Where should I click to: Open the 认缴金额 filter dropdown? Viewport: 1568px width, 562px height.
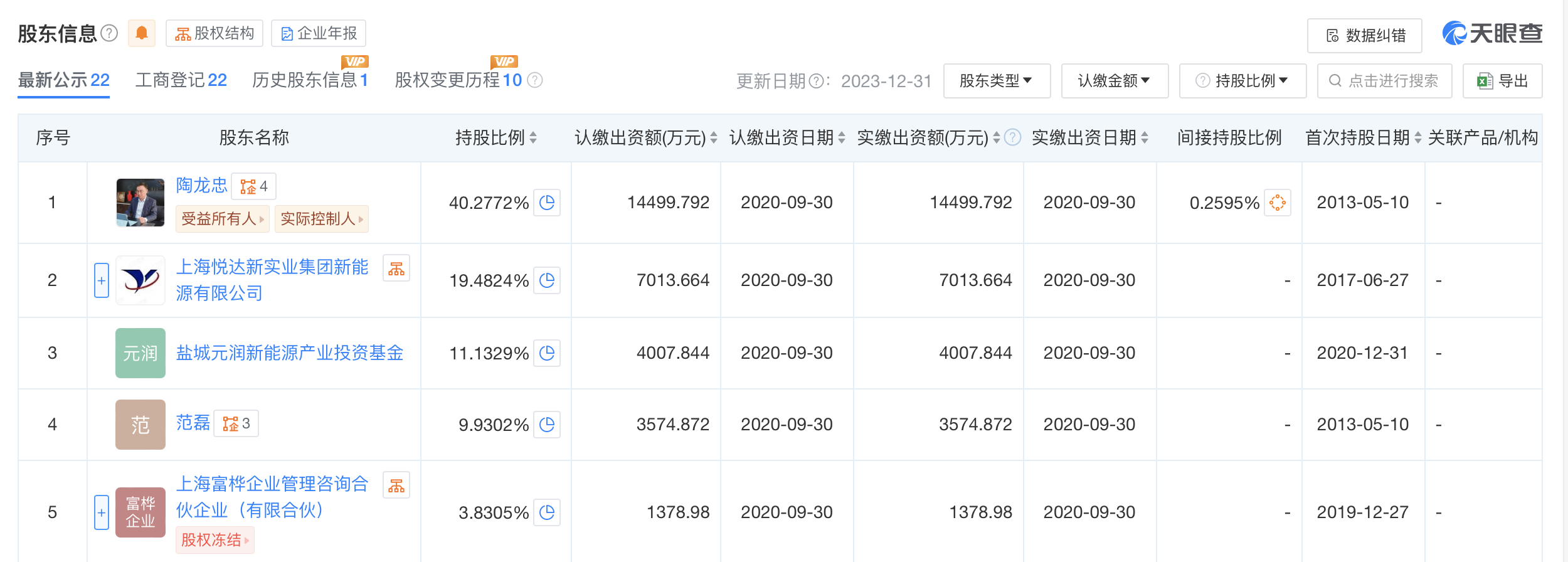pyautogui.click(x=1114, y=81)
